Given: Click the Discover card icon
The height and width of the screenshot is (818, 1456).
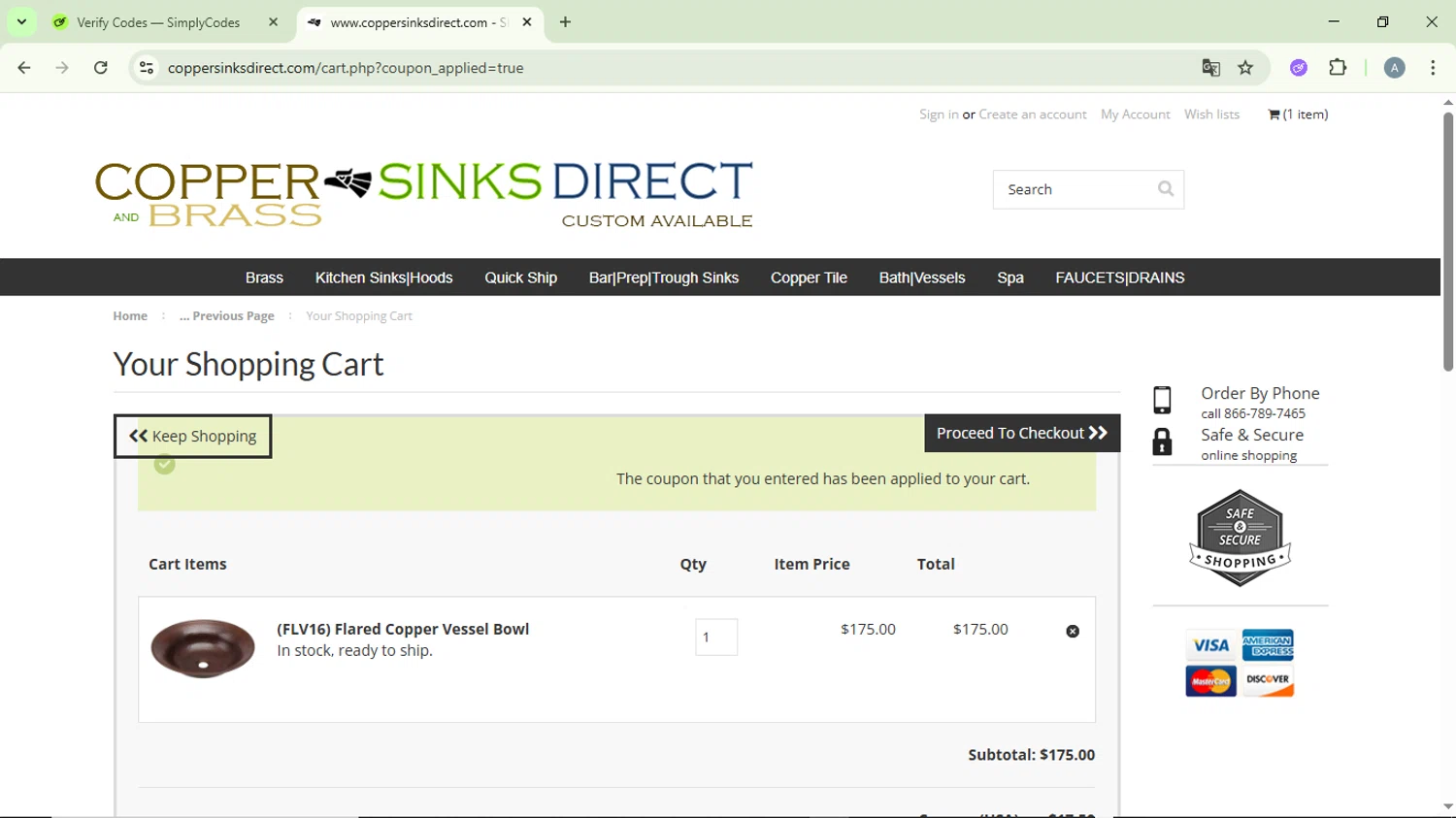Looking at the screenshot, I should (x=1268, y=681).
